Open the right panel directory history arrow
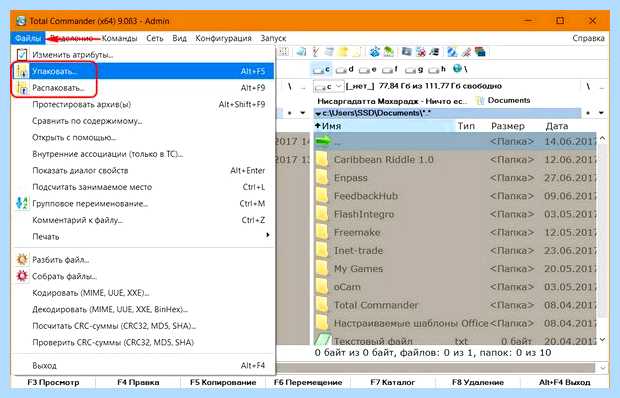Image resolution: width=620 pixels, height=398 pixels. (601, 113)
